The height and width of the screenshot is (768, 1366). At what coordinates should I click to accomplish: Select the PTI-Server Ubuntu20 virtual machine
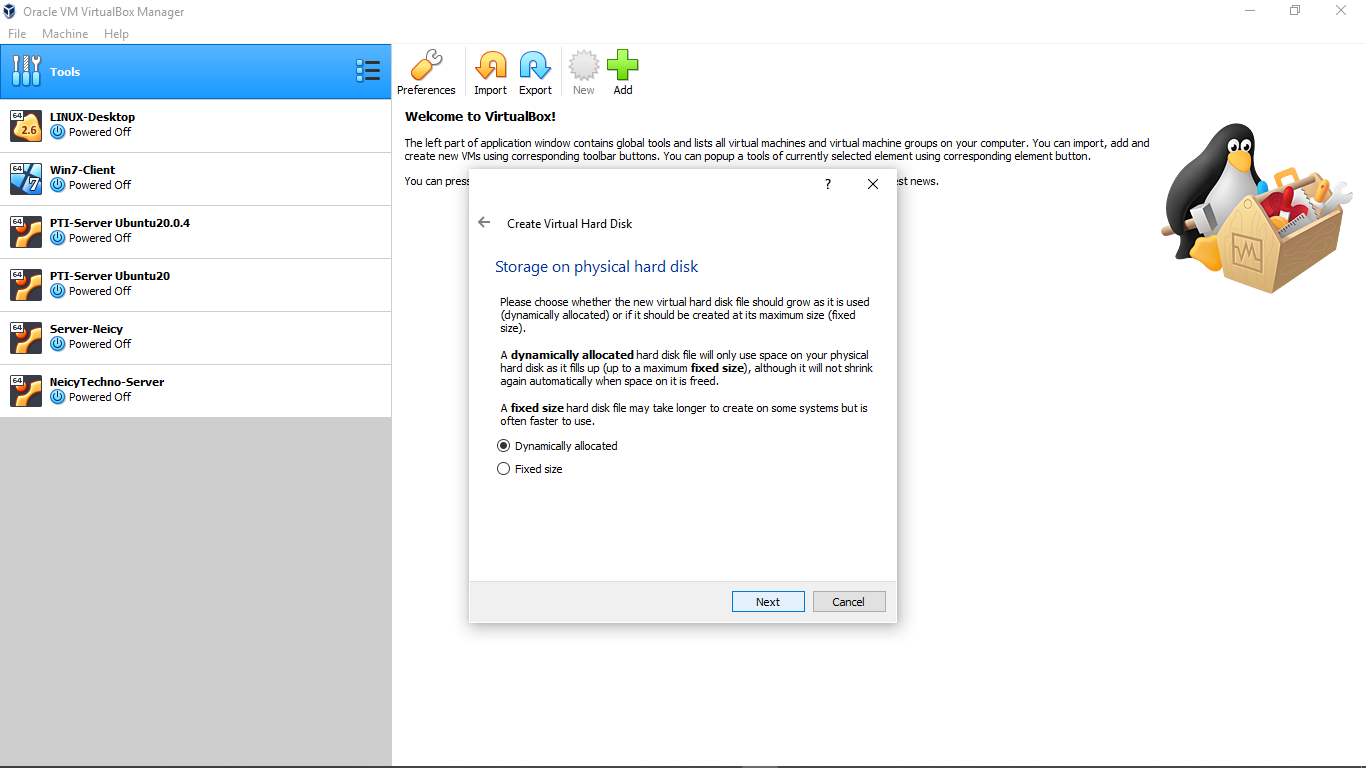(x=196, y=285)
